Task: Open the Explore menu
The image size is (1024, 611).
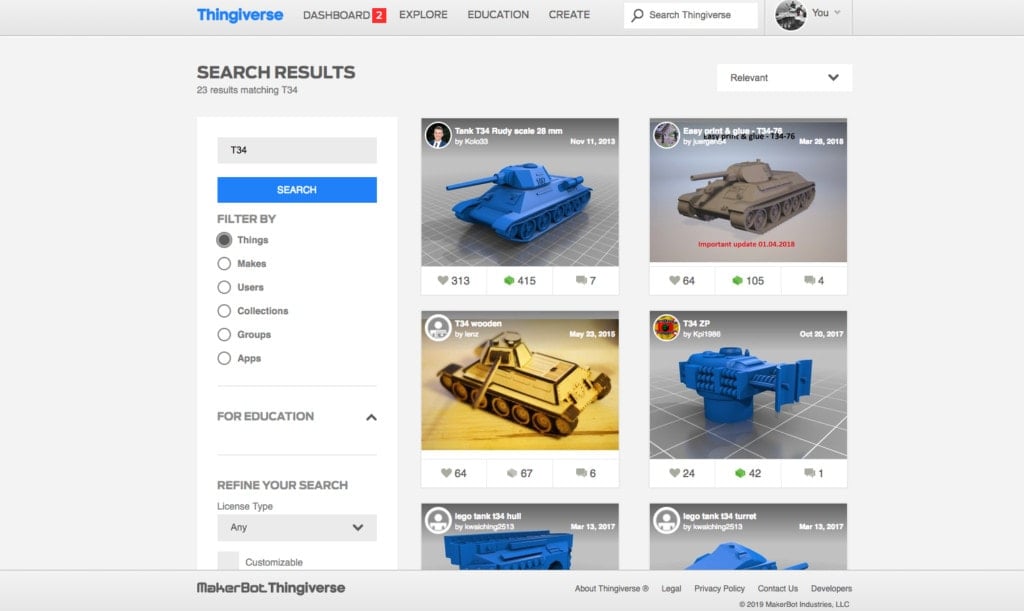Action: coord(423,14)
